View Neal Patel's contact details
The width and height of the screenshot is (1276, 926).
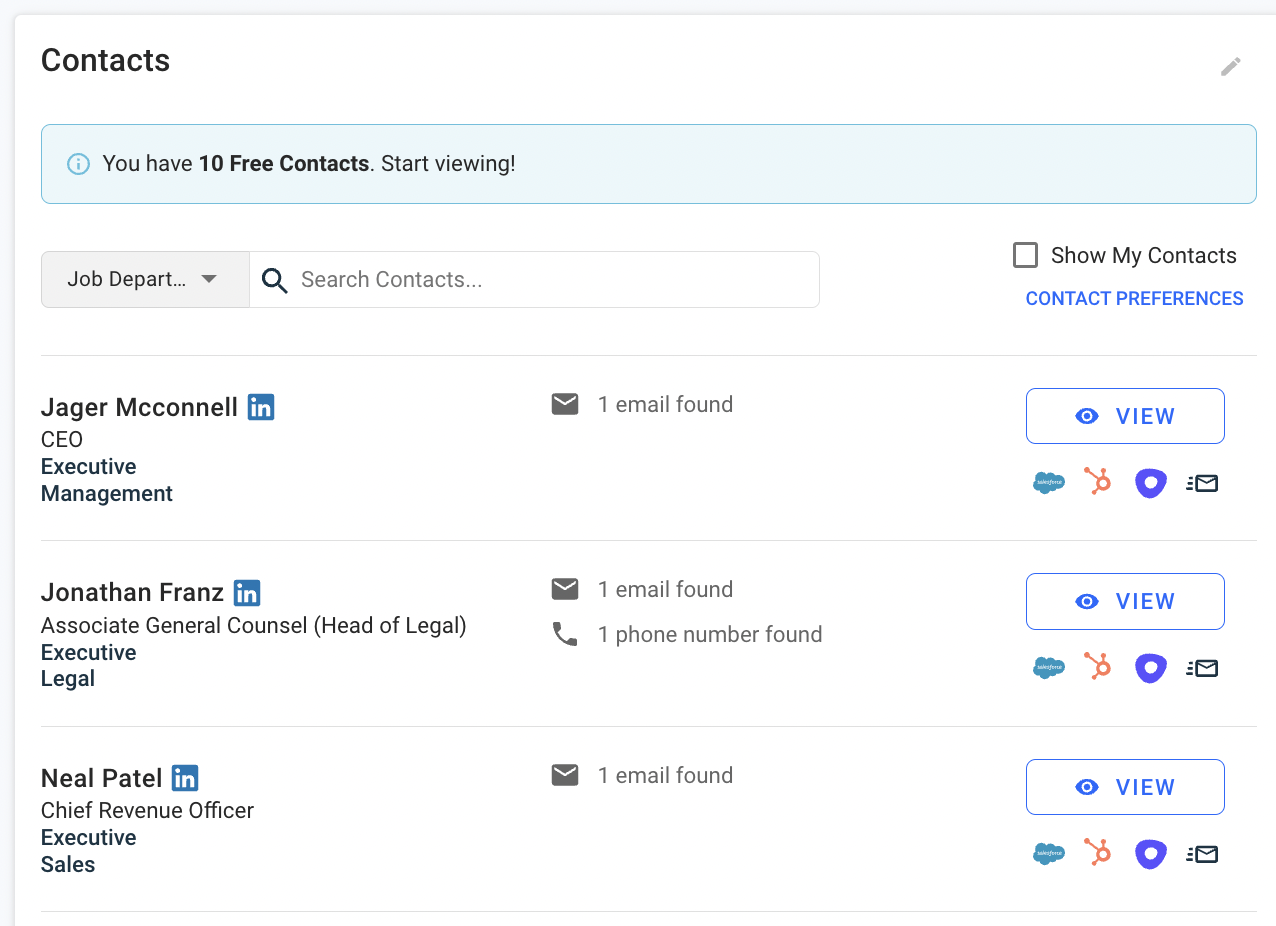(x=1125, y=787)
